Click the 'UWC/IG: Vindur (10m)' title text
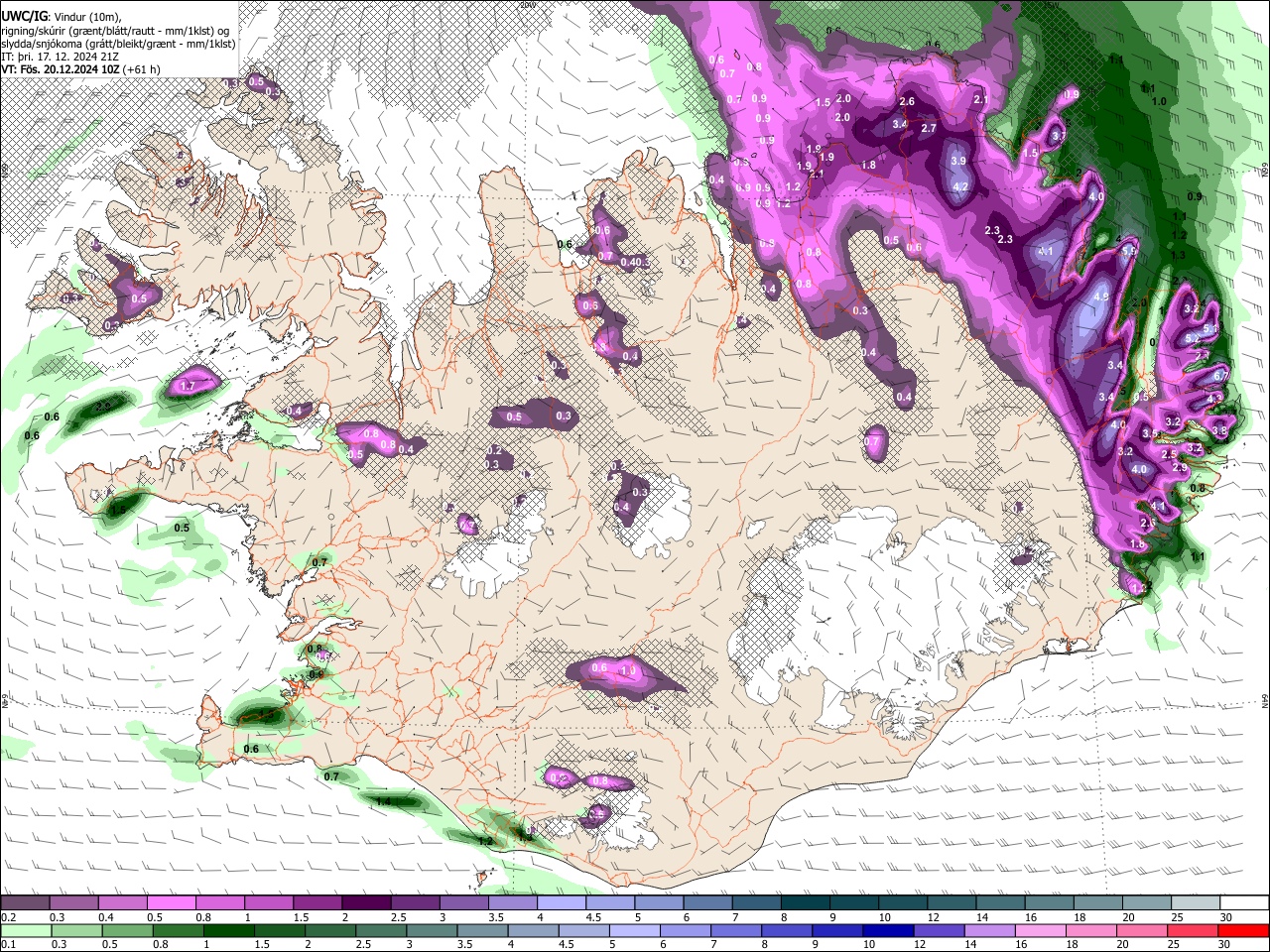The image size is (1270, 952). [61, 16]
